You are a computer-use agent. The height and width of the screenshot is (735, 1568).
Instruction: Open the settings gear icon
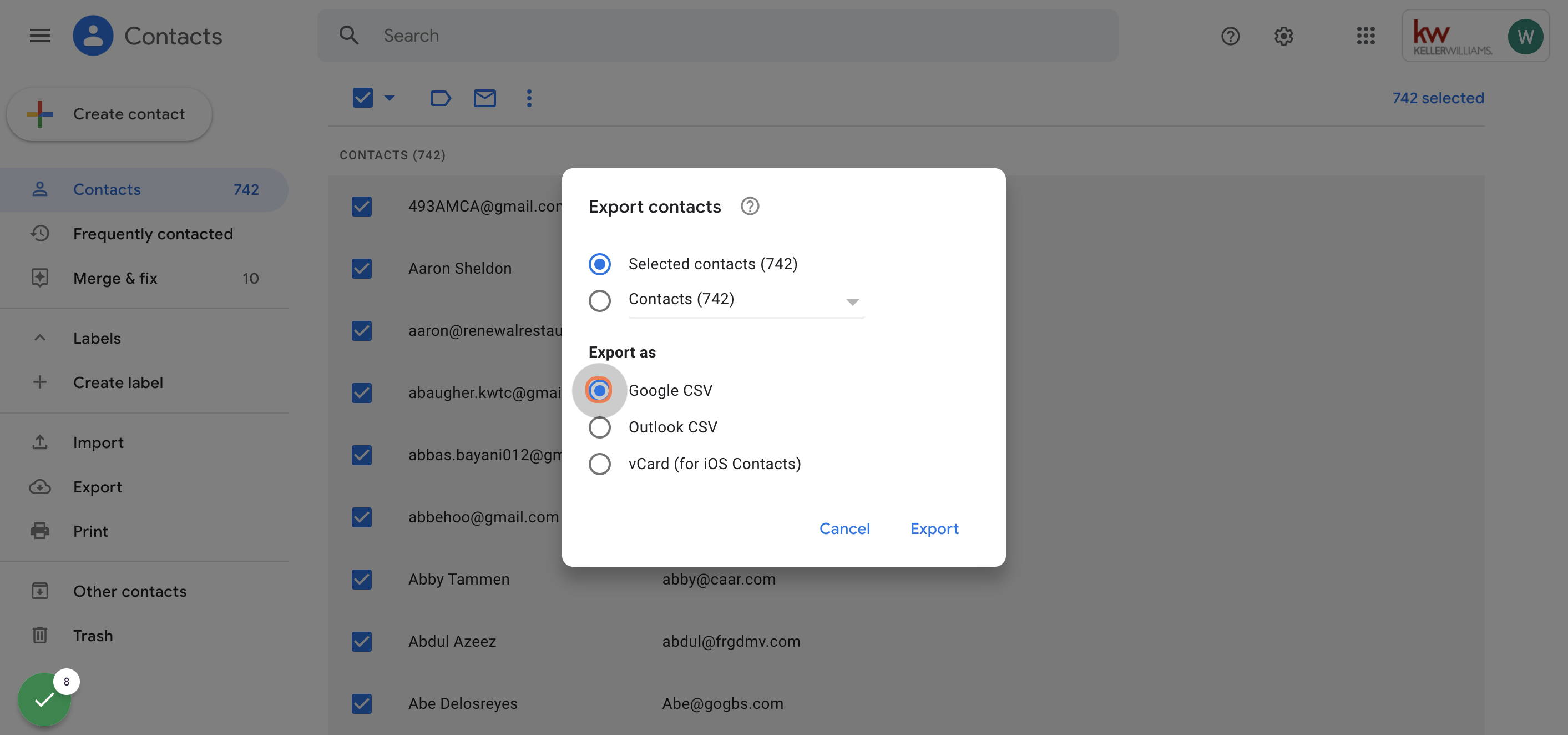click(1283, 36)
